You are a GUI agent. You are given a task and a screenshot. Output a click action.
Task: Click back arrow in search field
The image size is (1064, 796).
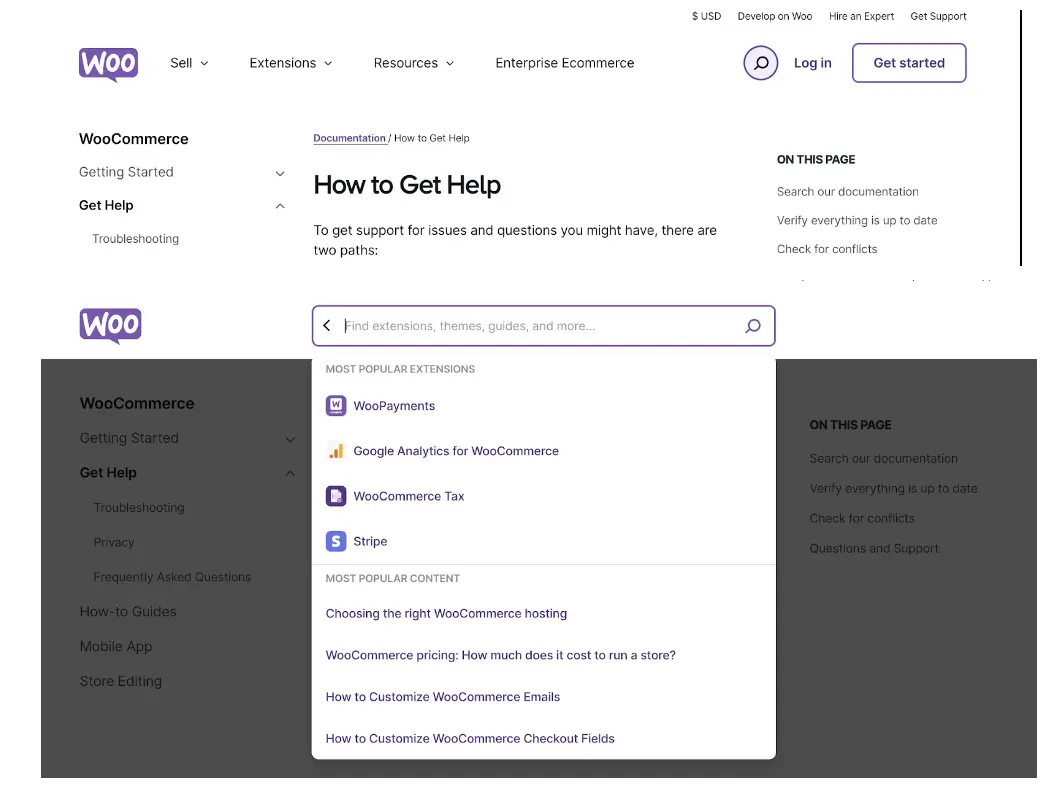pyautogui.click(x=327, y=326)
